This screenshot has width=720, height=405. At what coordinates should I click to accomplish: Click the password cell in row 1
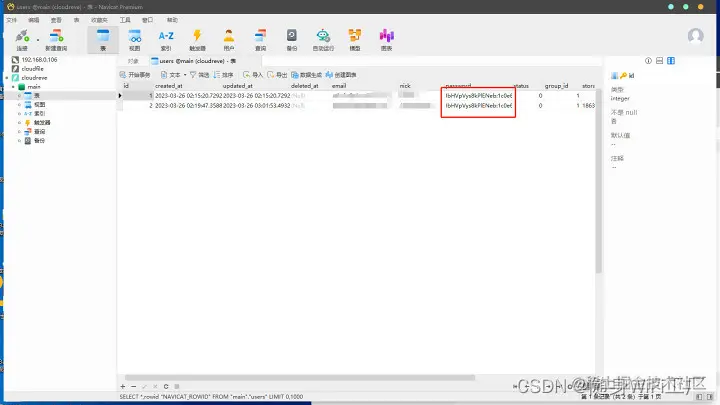point(478,96)
